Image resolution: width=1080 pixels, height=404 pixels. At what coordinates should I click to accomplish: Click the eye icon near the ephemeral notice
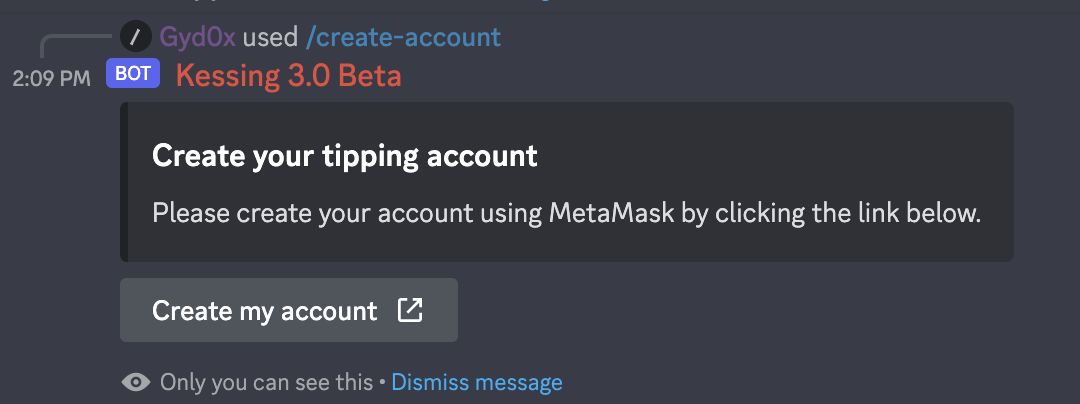click(x=136, y=382)
